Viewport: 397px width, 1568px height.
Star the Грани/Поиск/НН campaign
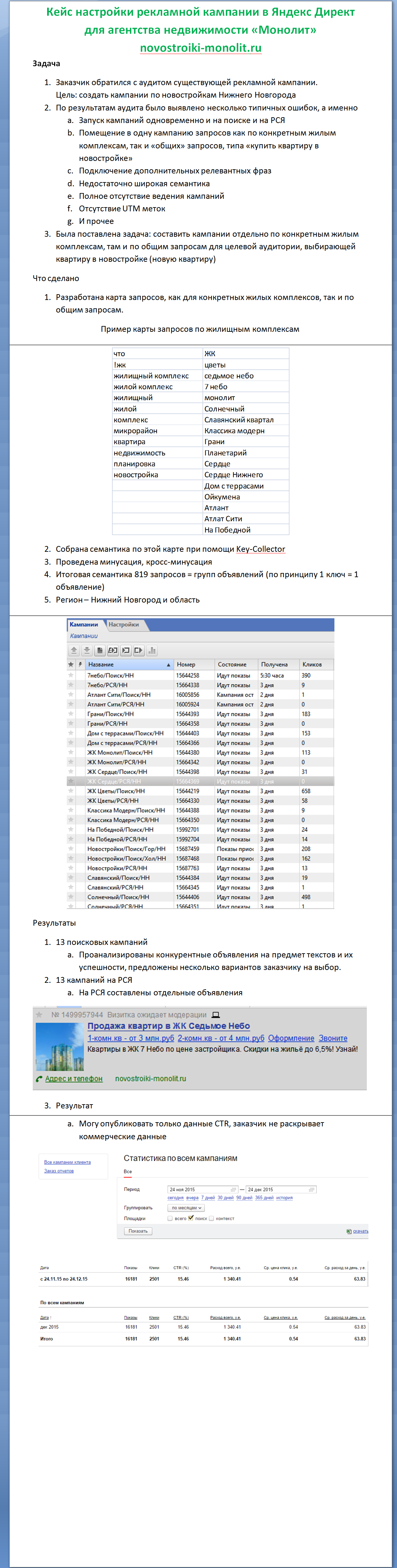[71, 714]
